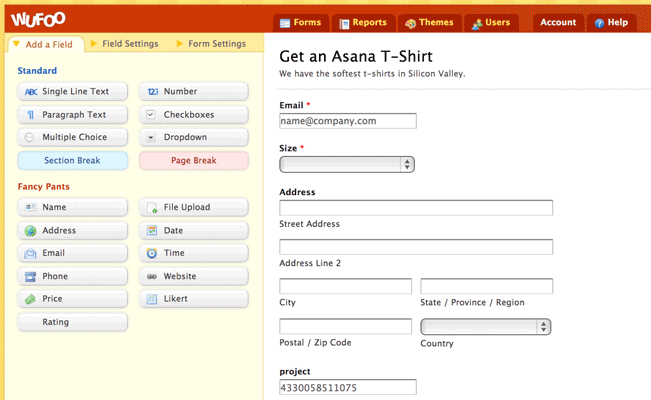This screenshot has width=651, height=400.
Task: Click the Phone field icon
Action: [x=30, y=276]
